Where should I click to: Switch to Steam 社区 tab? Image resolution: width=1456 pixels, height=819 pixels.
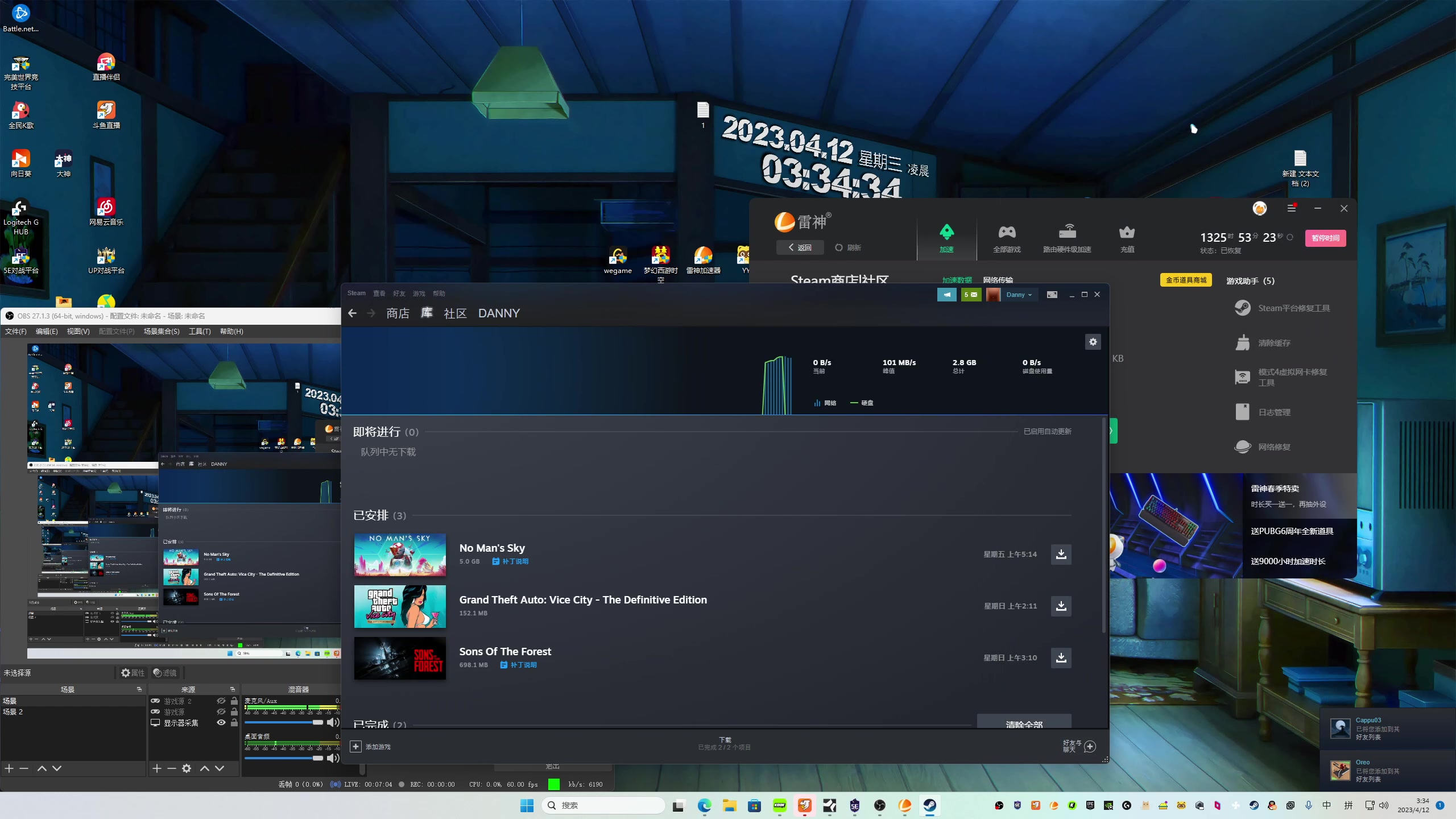pos(455,313)
